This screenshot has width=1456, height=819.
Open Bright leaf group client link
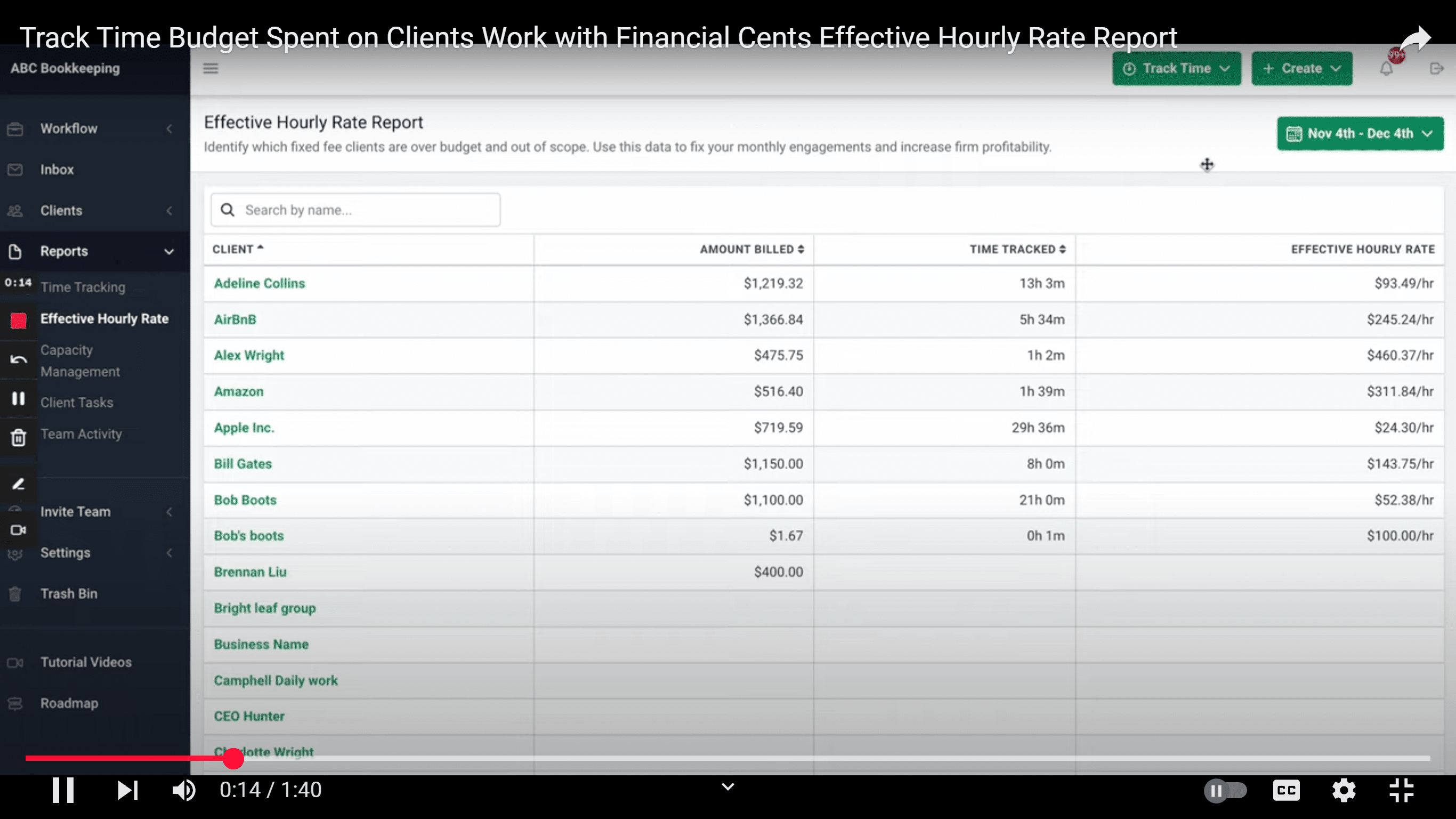[264, 608]
